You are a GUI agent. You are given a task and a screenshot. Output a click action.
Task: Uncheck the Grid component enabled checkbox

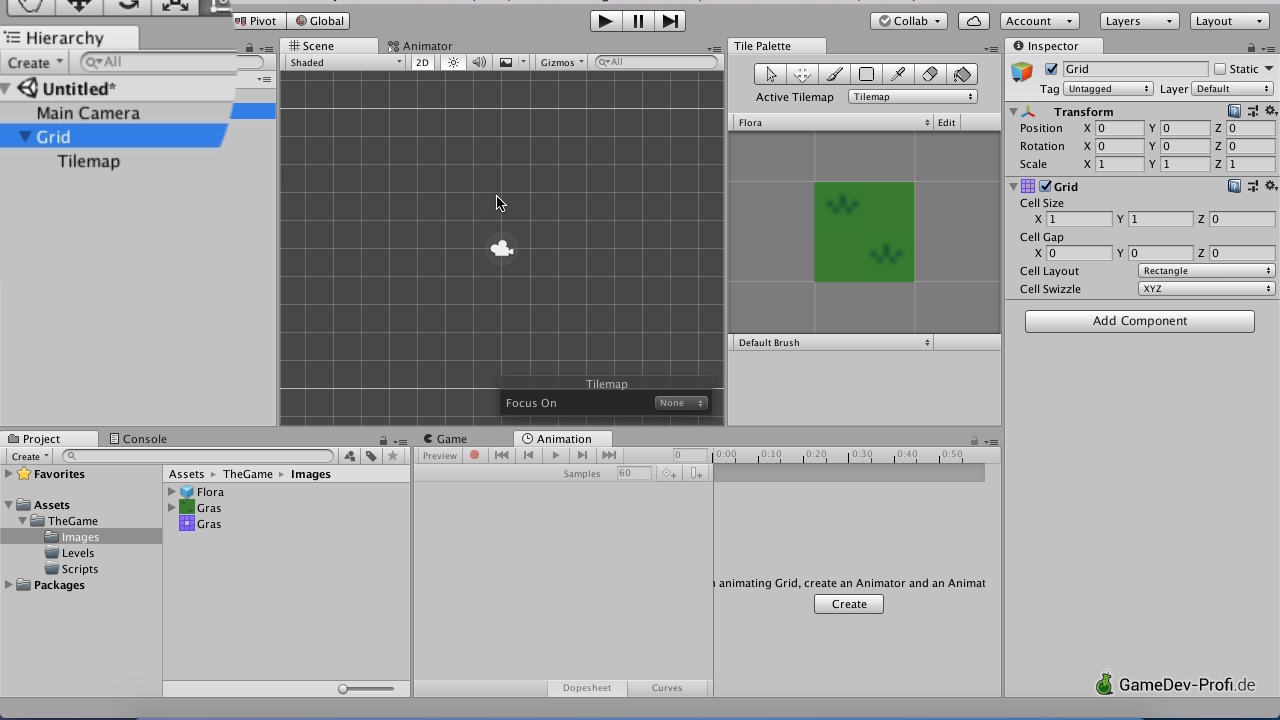(1046, 187)
